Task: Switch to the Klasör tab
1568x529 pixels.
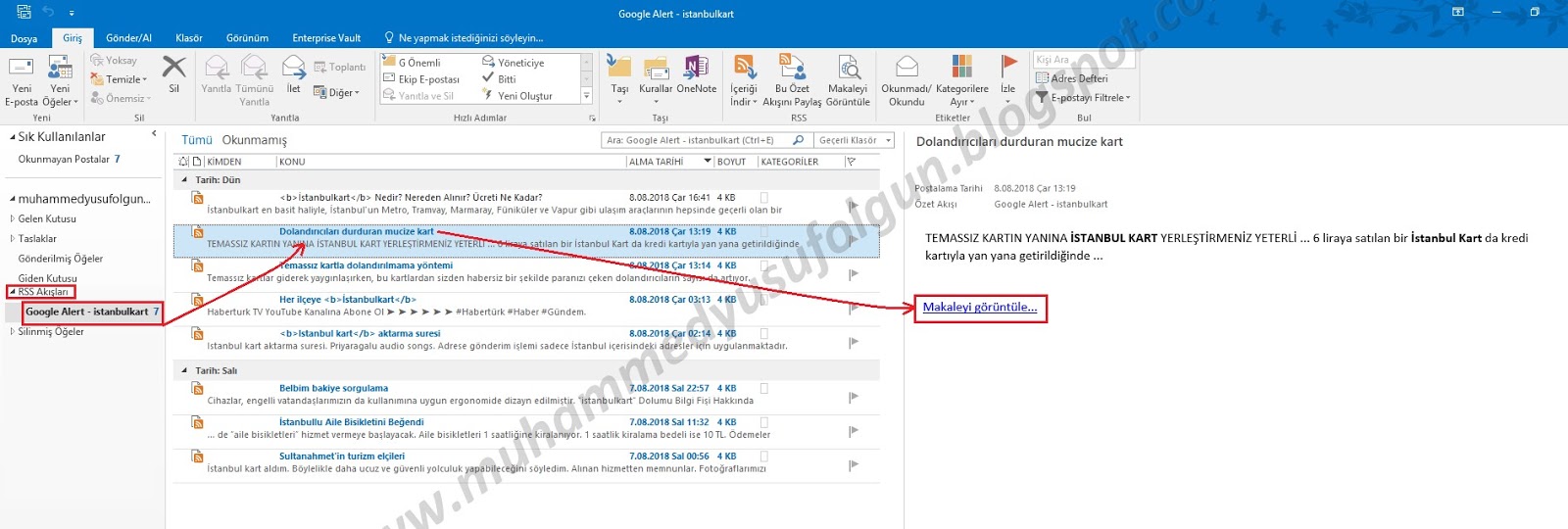Action: 189,38
